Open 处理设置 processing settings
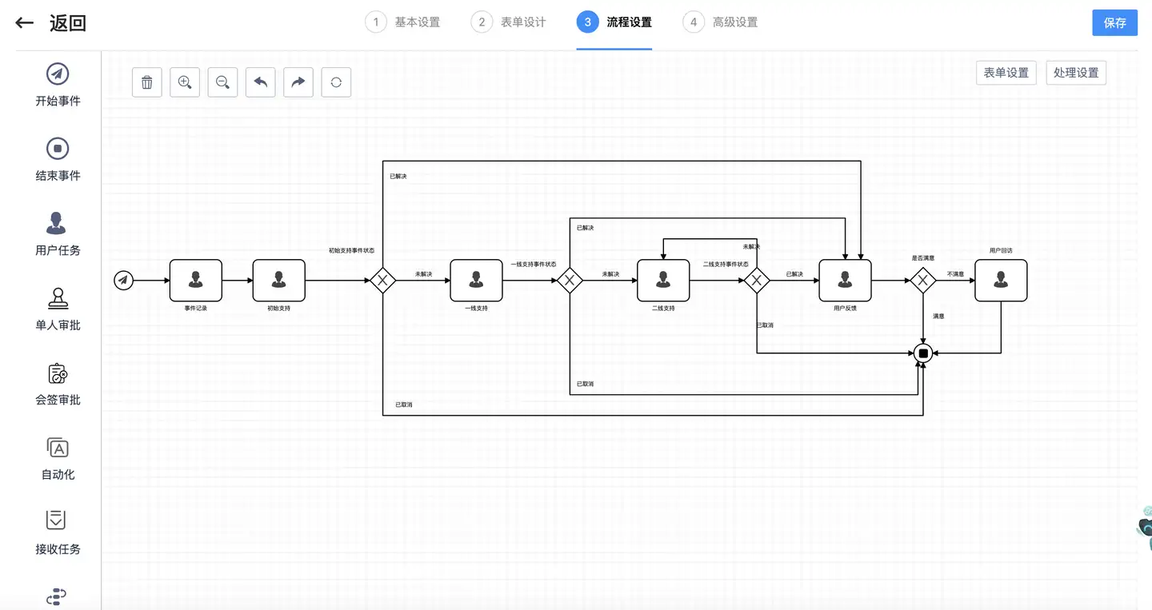This screenshot has height=610, width=1152. [1076, 73]
